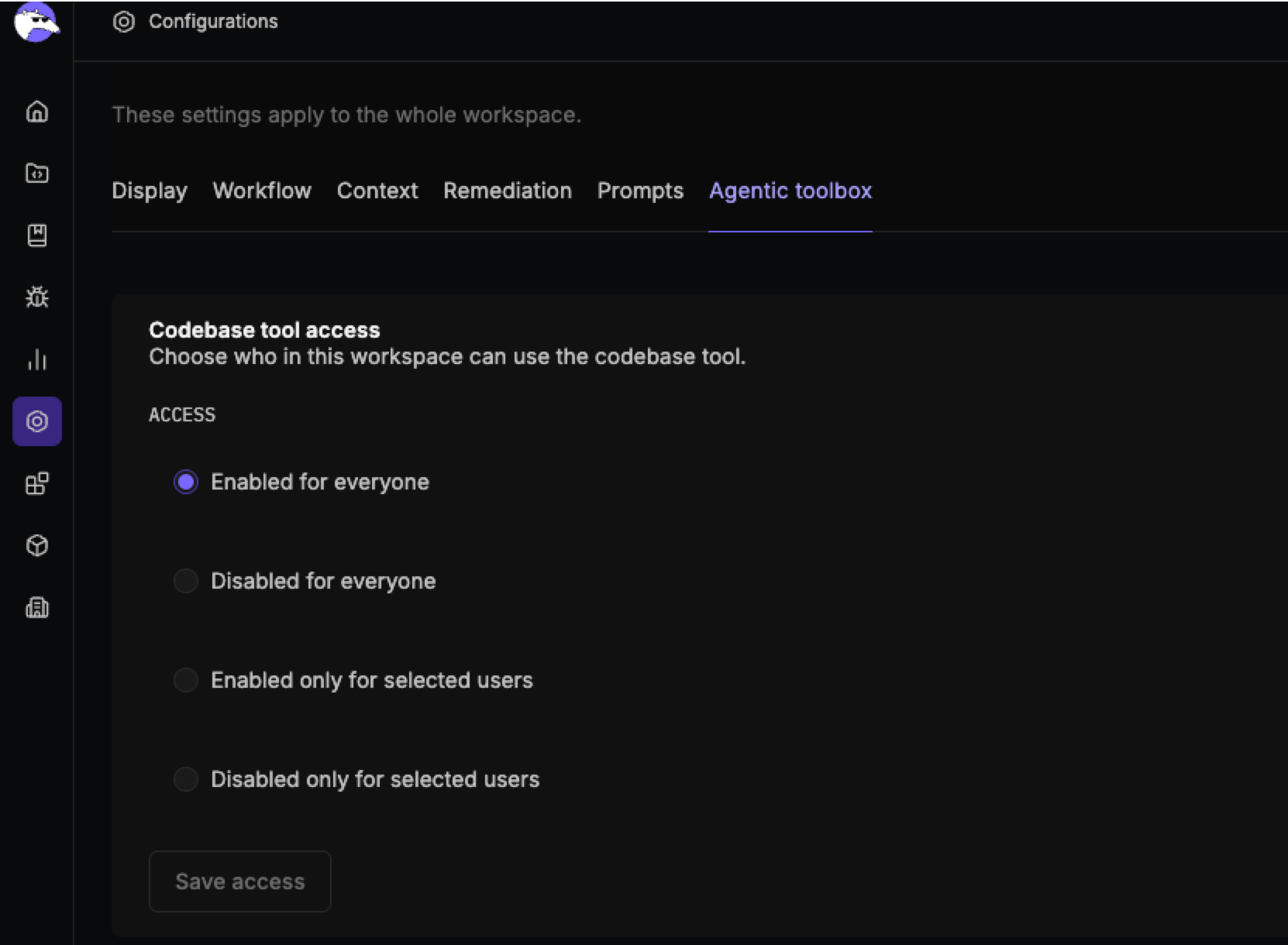Image resolution: width=1288 pixels, height=945 pixels.
Task: Switch to the Workflow tab
Action: pyautogui.click(x=262, y=191)
